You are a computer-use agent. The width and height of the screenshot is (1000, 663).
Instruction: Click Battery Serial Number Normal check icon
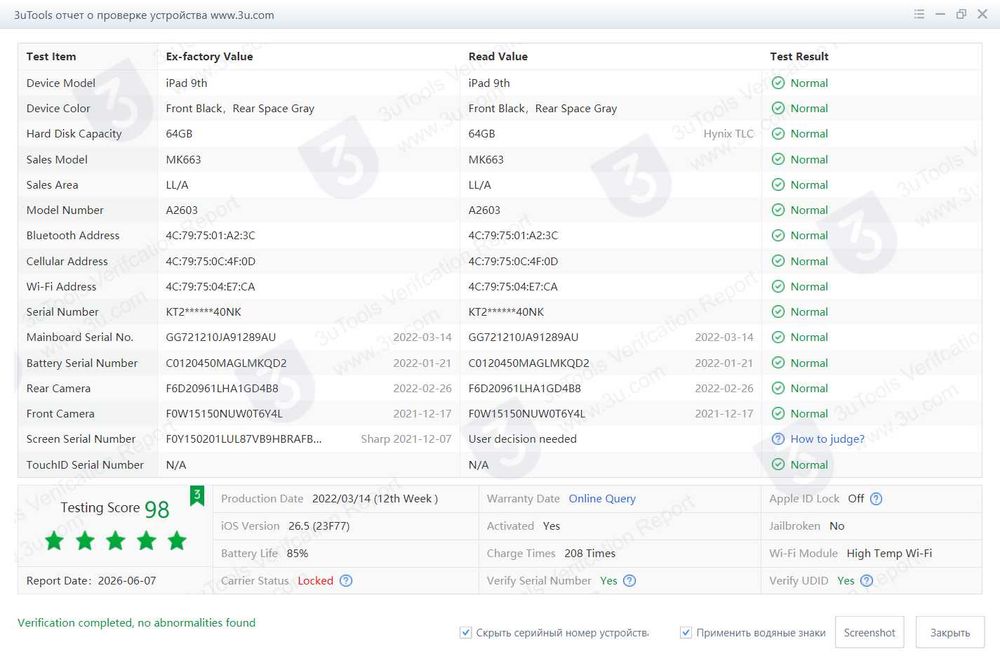[778, 363]
